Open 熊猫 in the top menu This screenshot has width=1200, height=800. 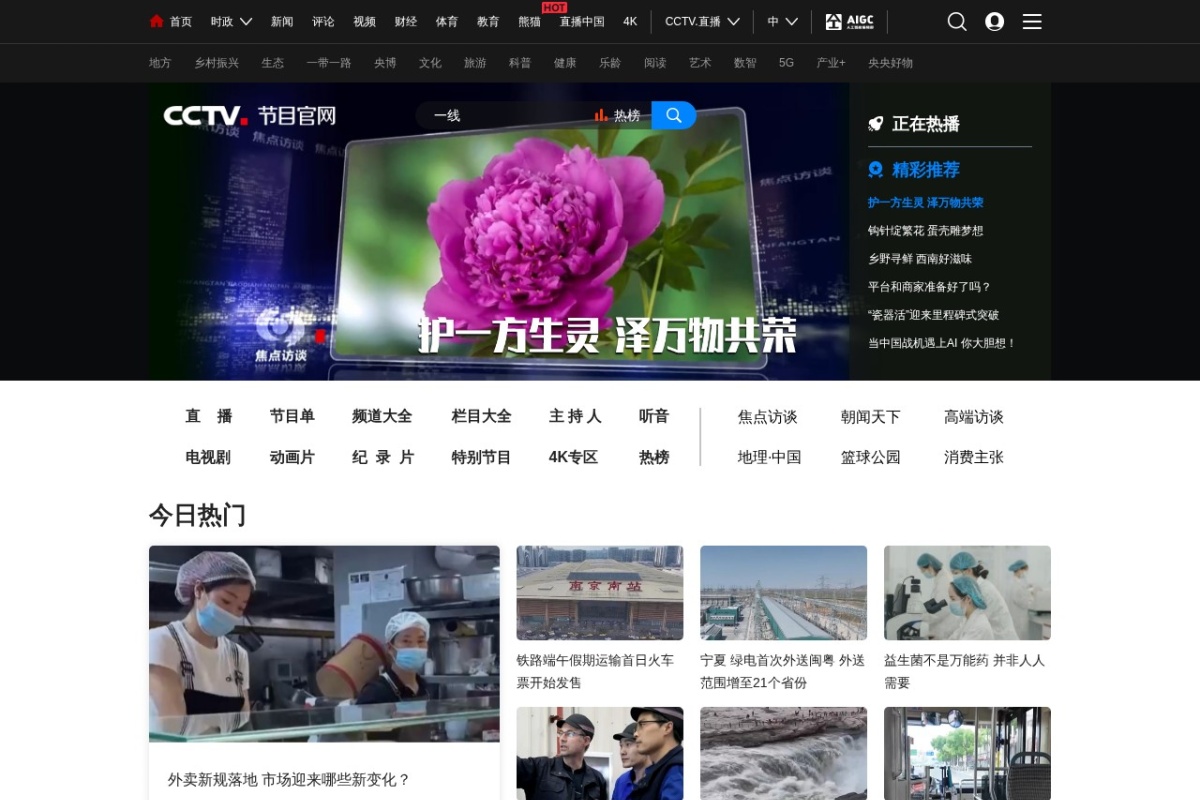pos(529,21)
